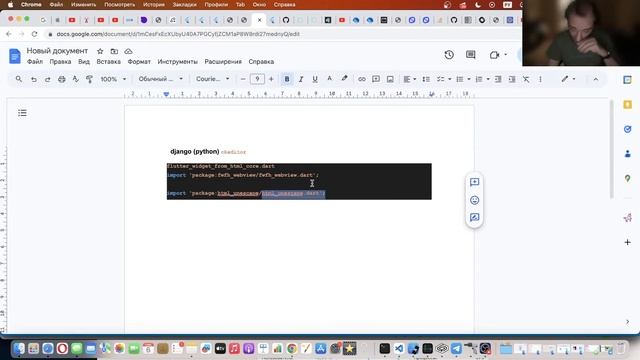Open the paragraph style dropdown
The height and width of the screenshot is (360, 640).
pos(160,79)
